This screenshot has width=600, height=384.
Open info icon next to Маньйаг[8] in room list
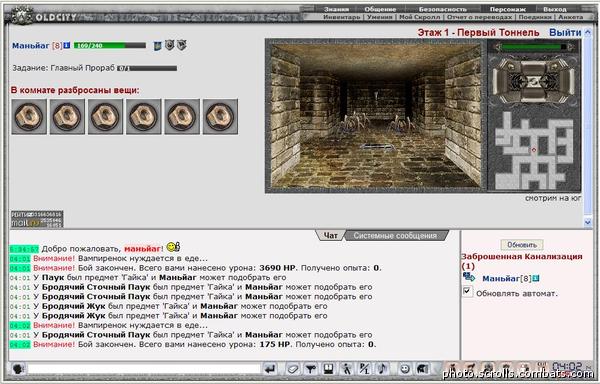tap(536, 278)
